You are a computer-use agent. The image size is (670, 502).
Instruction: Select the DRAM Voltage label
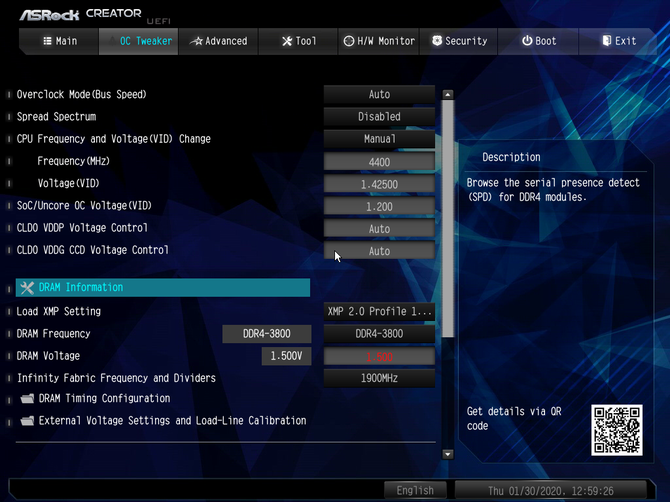coord(48,356)
